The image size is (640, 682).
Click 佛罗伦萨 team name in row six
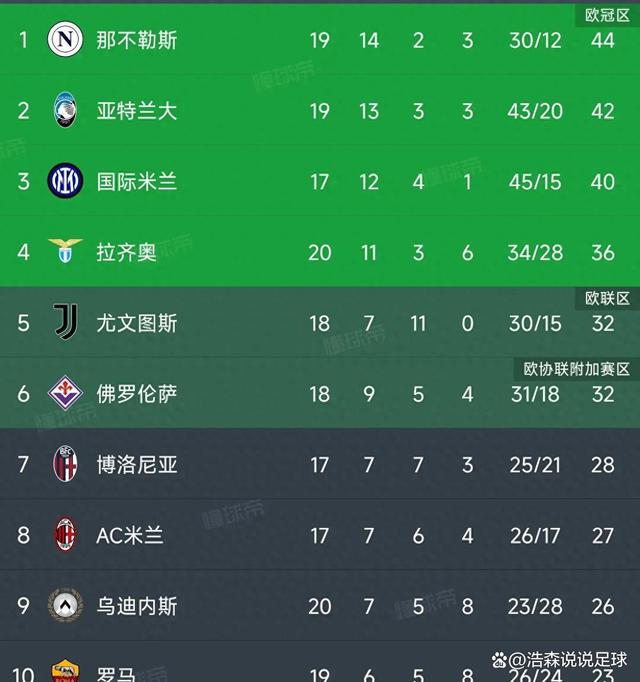coord(136,393)
